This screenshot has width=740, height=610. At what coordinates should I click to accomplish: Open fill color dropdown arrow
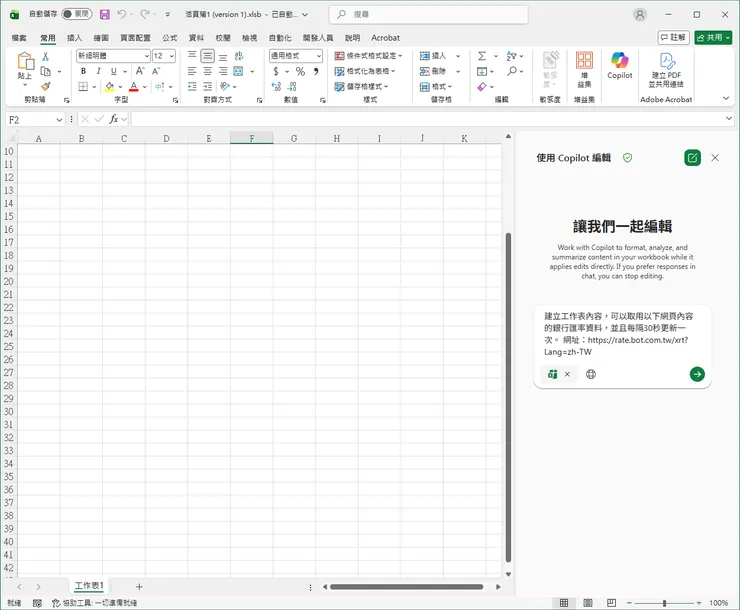click(120, 87)
